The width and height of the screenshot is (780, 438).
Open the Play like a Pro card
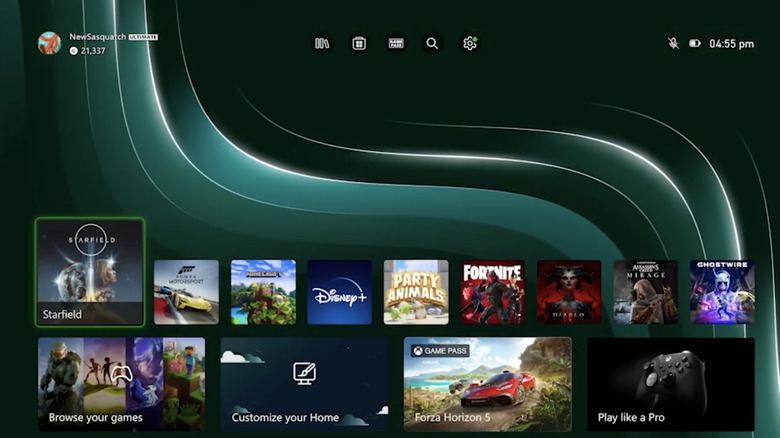[x=670, y=384]
